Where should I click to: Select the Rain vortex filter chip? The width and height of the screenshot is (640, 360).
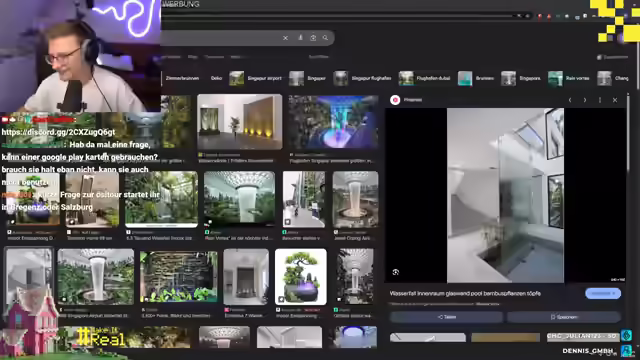[x=569, y=78]
